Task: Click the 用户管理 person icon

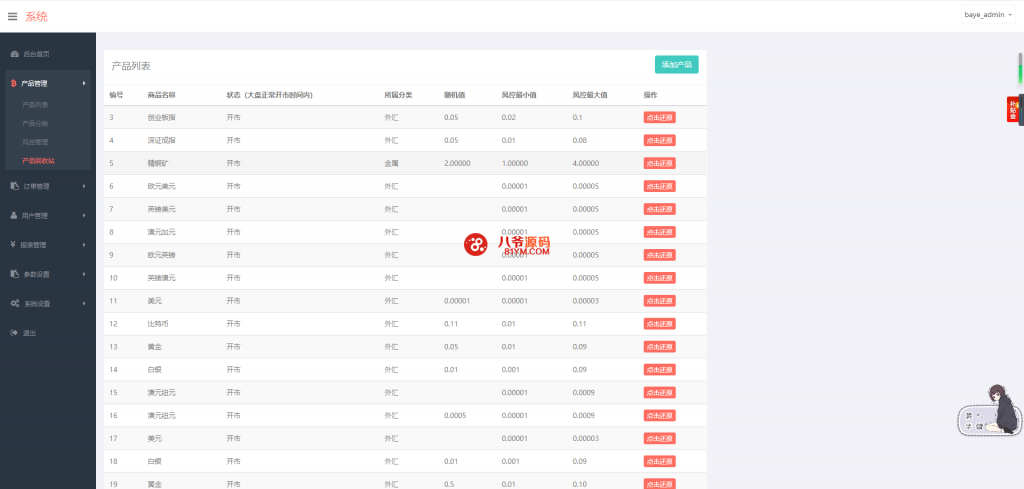Action: pyautogui.click(x=14, y=215)
